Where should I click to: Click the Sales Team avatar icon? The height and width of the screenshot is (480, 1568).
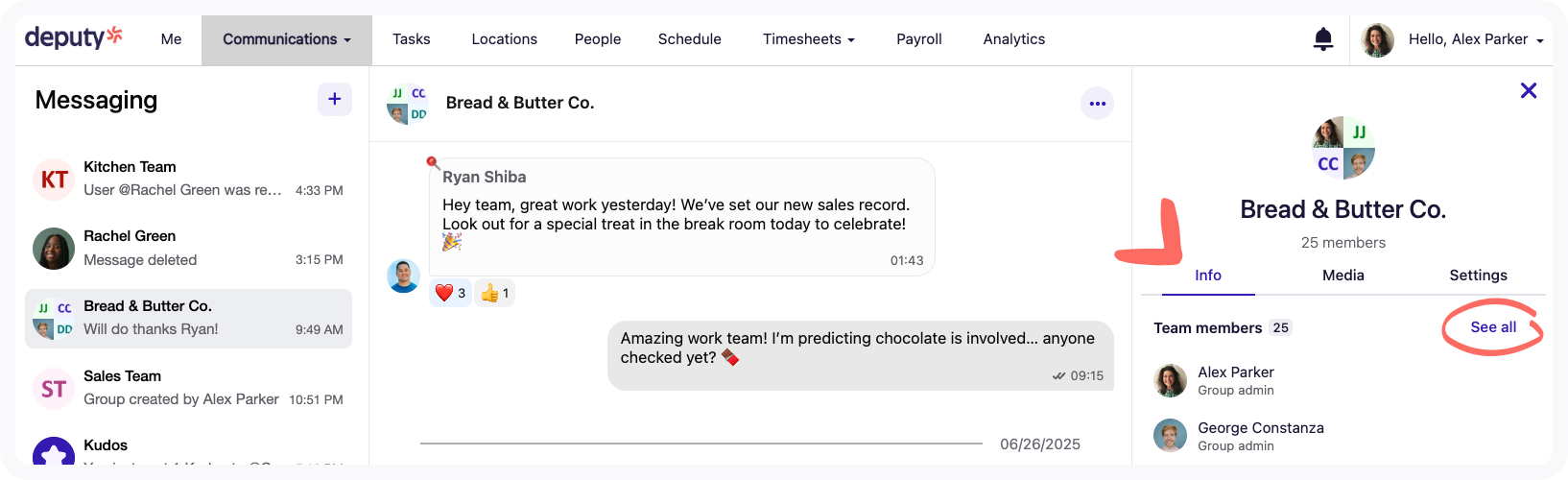(54, 388)
